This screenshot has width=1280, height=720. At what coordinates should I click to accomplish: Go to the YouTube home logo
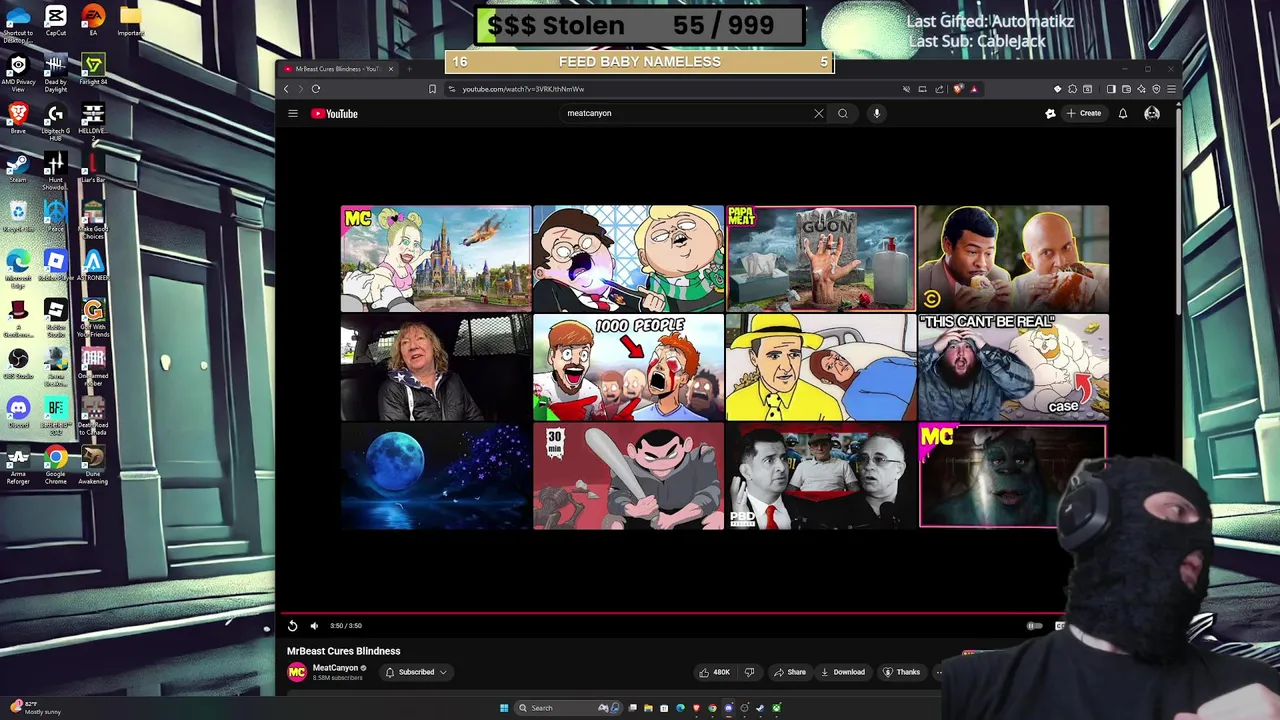pyautogui.click(x=334, y=113)
